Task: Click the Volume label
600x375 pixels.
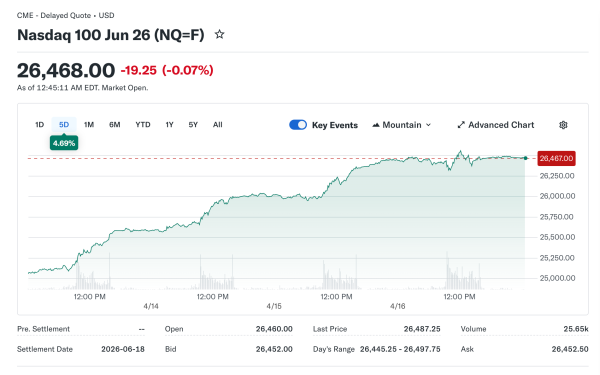Action: (x=473, y=329)
